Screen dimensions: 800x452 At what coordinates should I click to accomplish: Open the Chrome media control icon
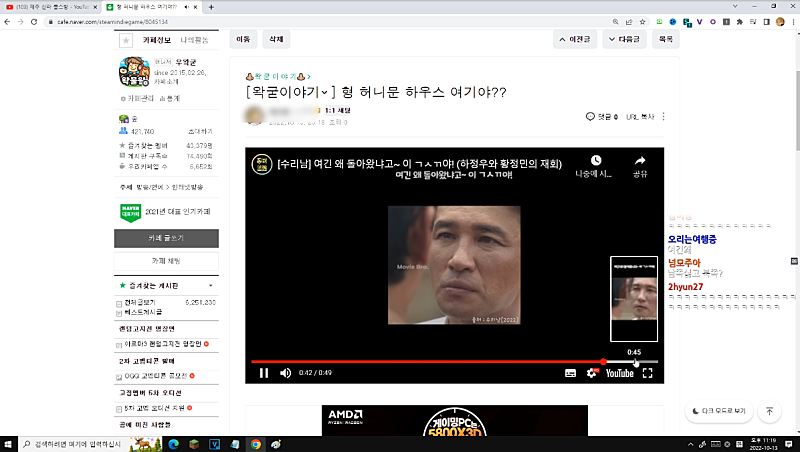(753, 22)
